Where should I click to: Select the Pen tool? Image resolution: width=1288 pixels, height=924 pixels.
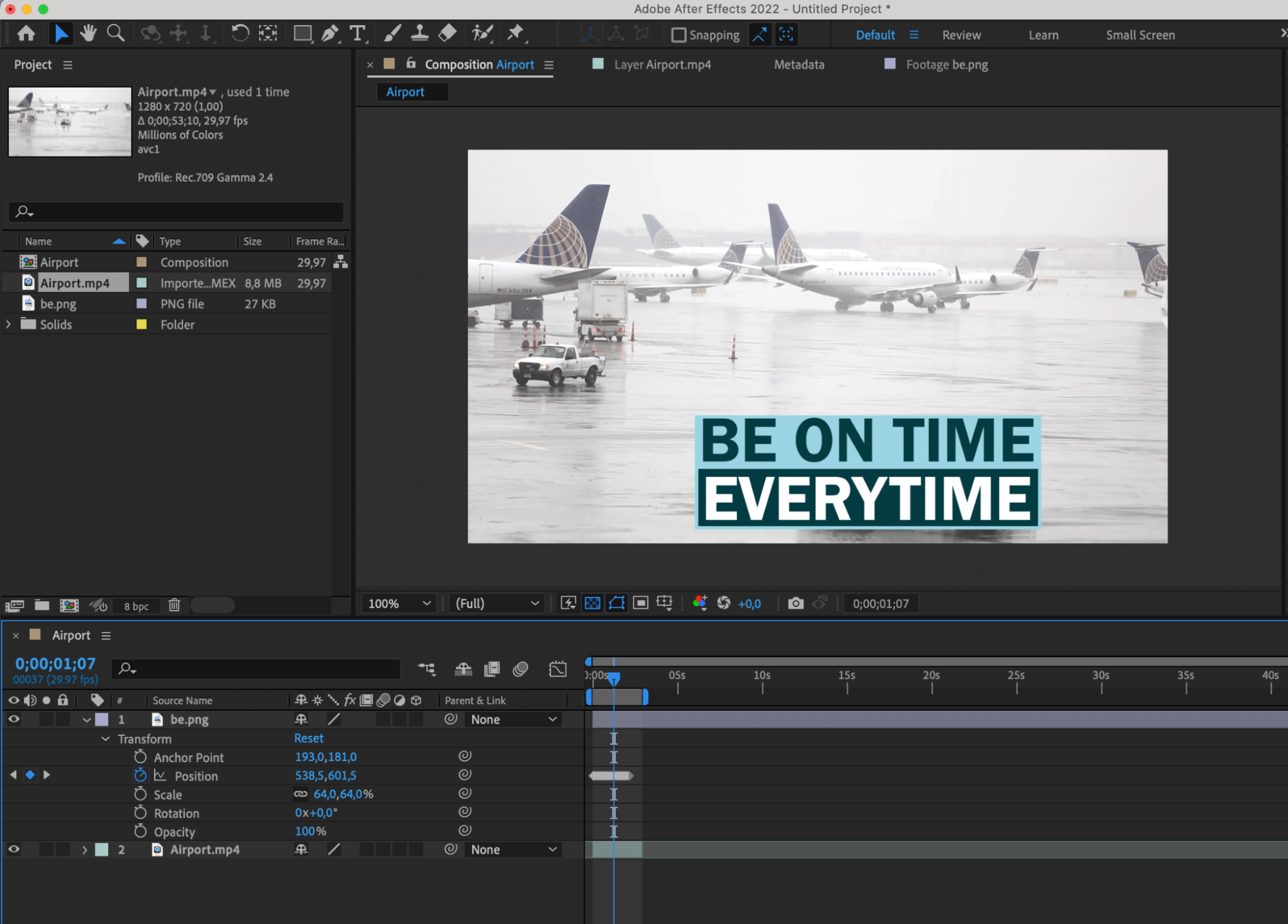click(x=330, y=34)
